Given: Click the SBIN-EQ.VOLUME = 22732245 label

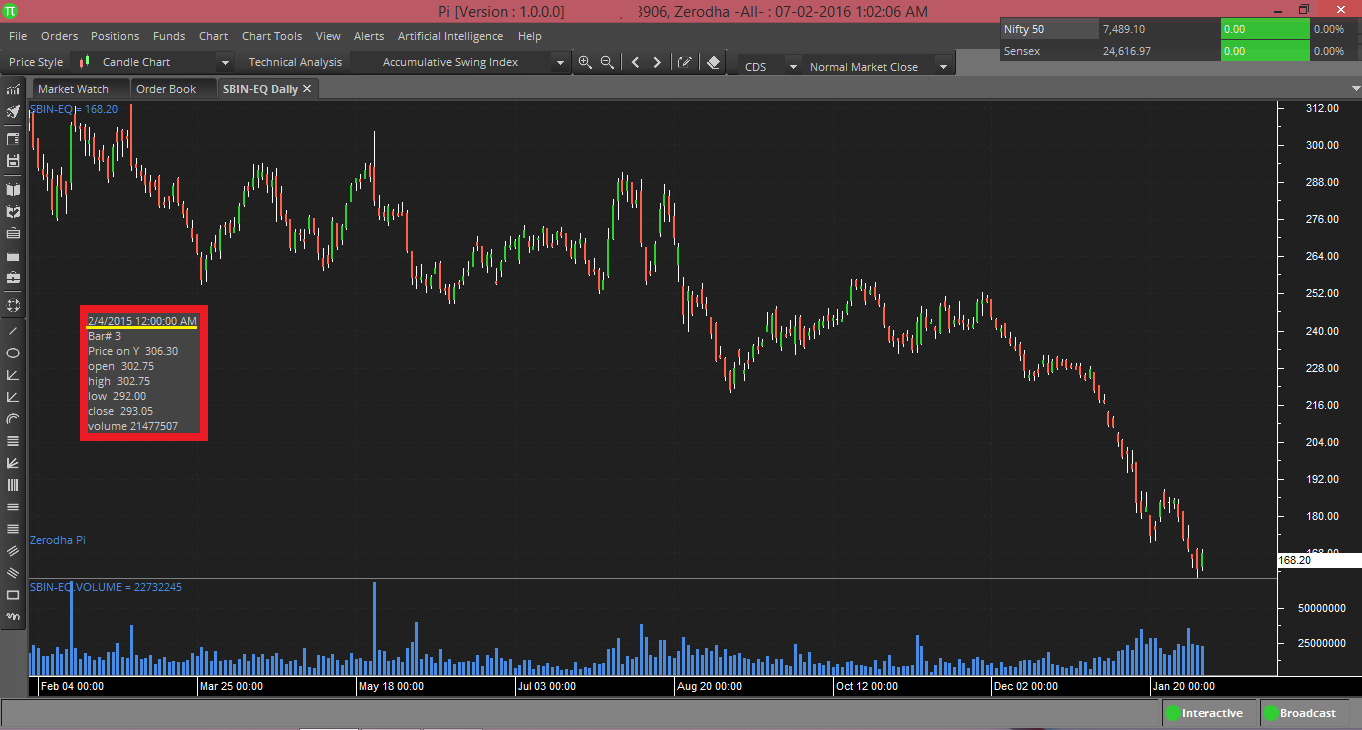Looking at the screenshot, I should (106, 587).
